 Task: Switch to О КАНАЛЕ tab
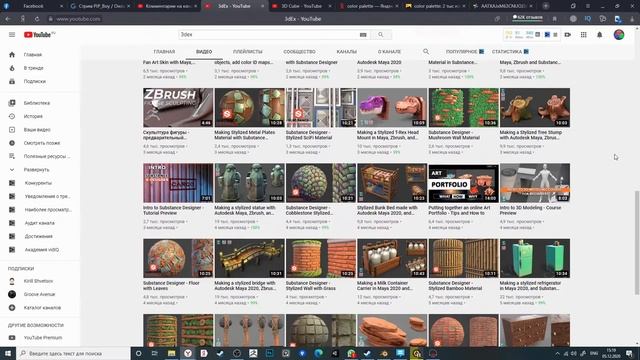389,51
